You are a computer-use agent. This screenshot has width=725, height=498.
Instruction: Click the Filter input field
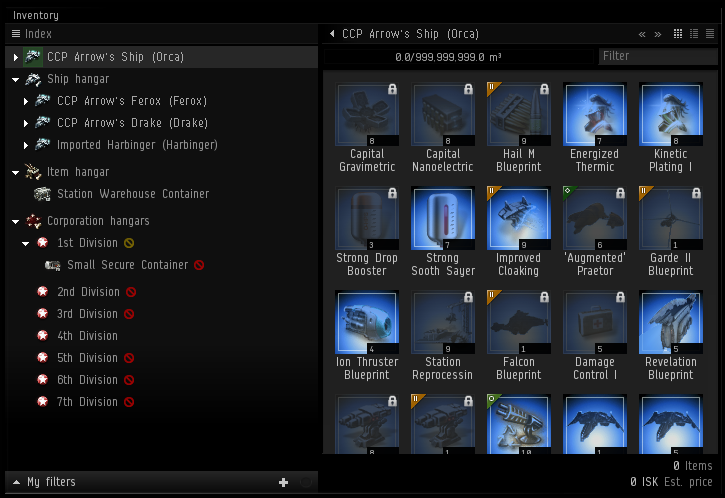tap(658, 56)
